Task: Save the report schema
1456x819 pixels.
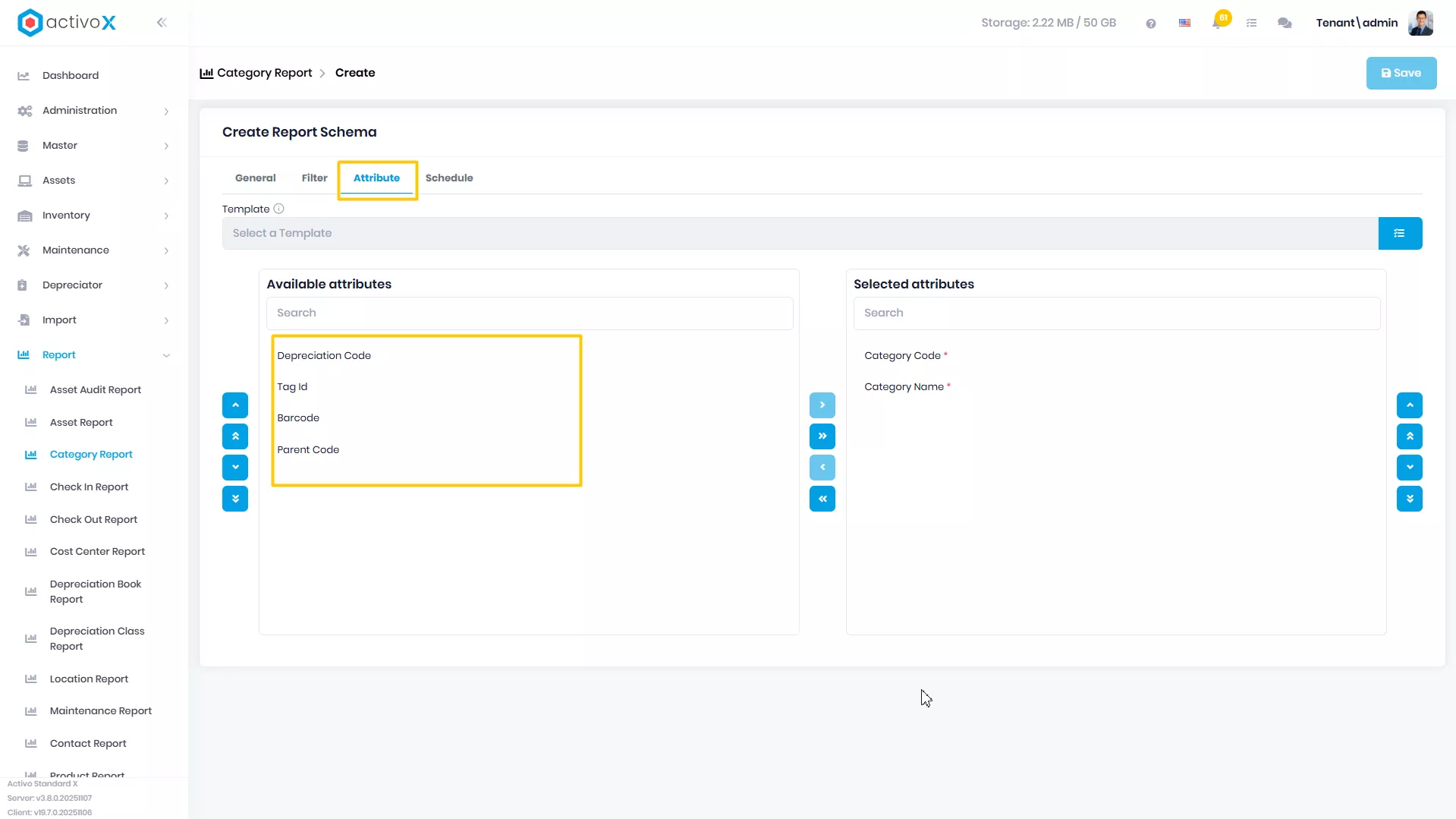Action: [x=1401, y=74]
